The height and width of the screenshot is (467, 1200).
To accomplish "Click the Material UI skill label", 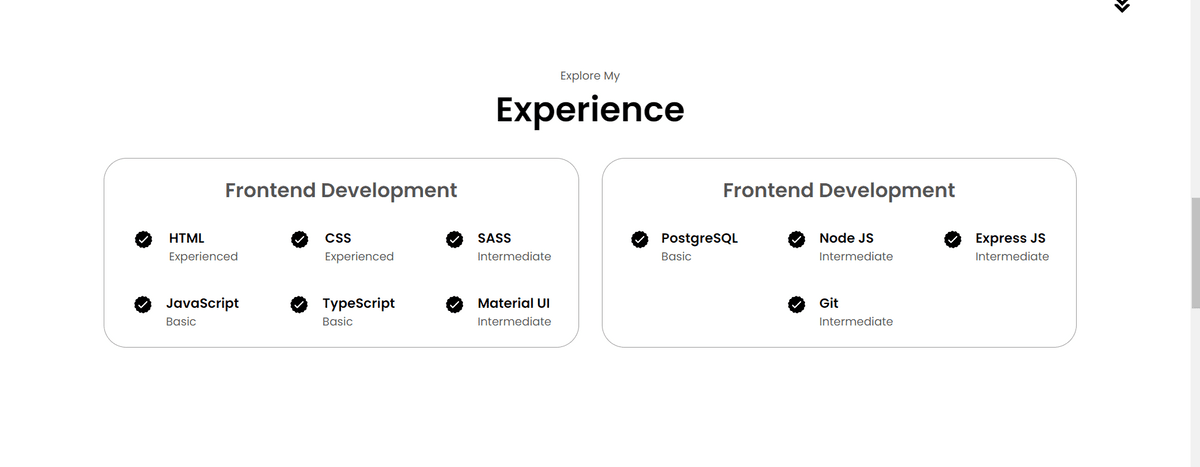I will tap(514, 303).
